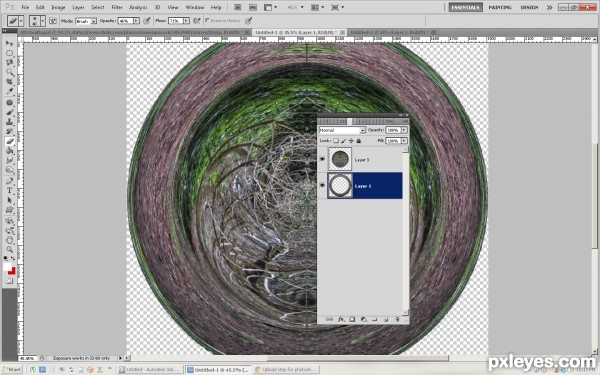The height and width of the screenshot is (375, 600).
Task: Click Create new layer icon
Action: point(386,319)
